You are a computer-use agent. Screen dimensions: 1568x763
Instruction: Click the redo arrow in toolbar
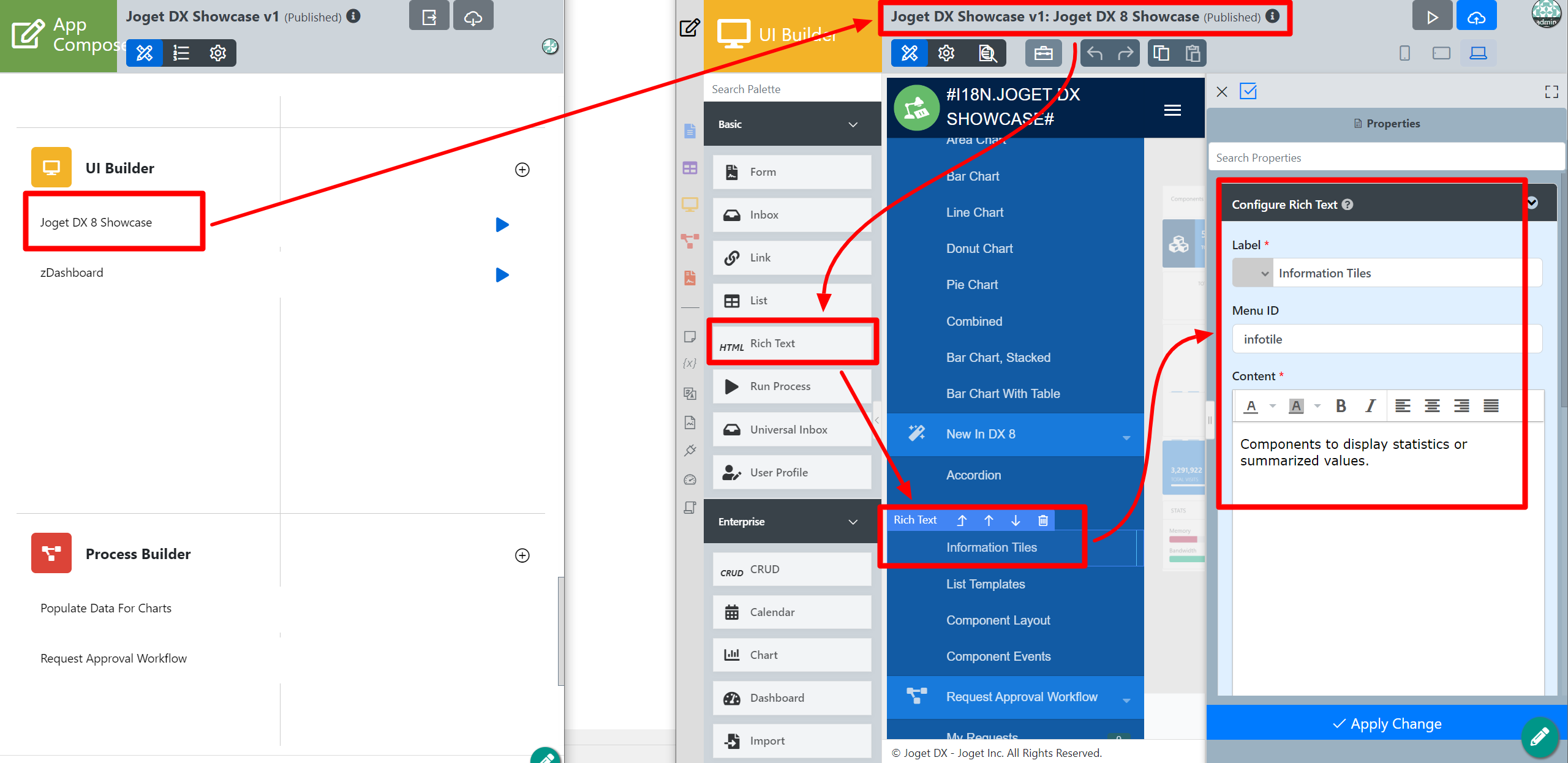pyautogui.click(x=1125, y=54)
